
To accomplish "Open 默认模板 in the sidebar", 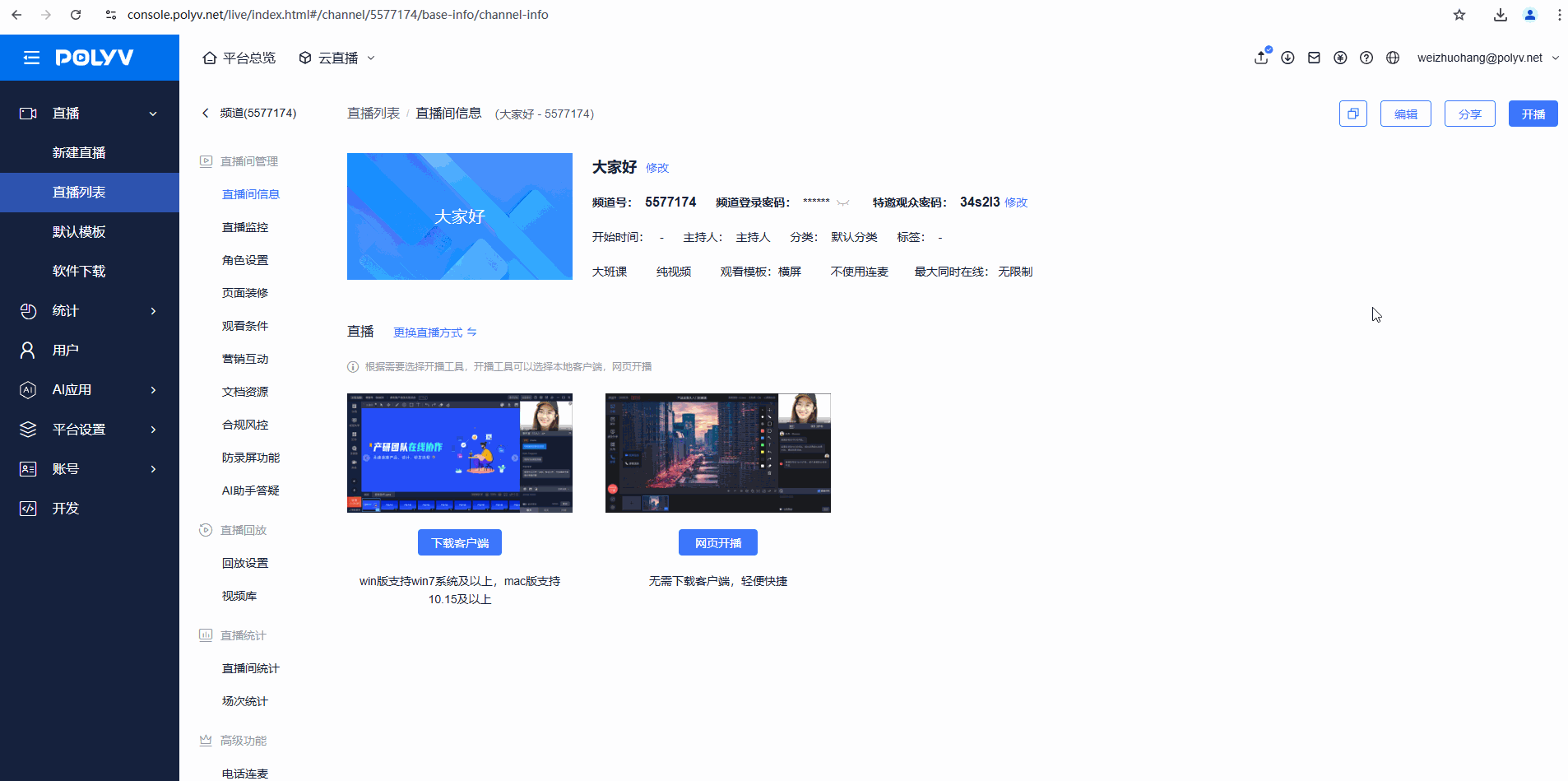I will click(x=79, y=231).
